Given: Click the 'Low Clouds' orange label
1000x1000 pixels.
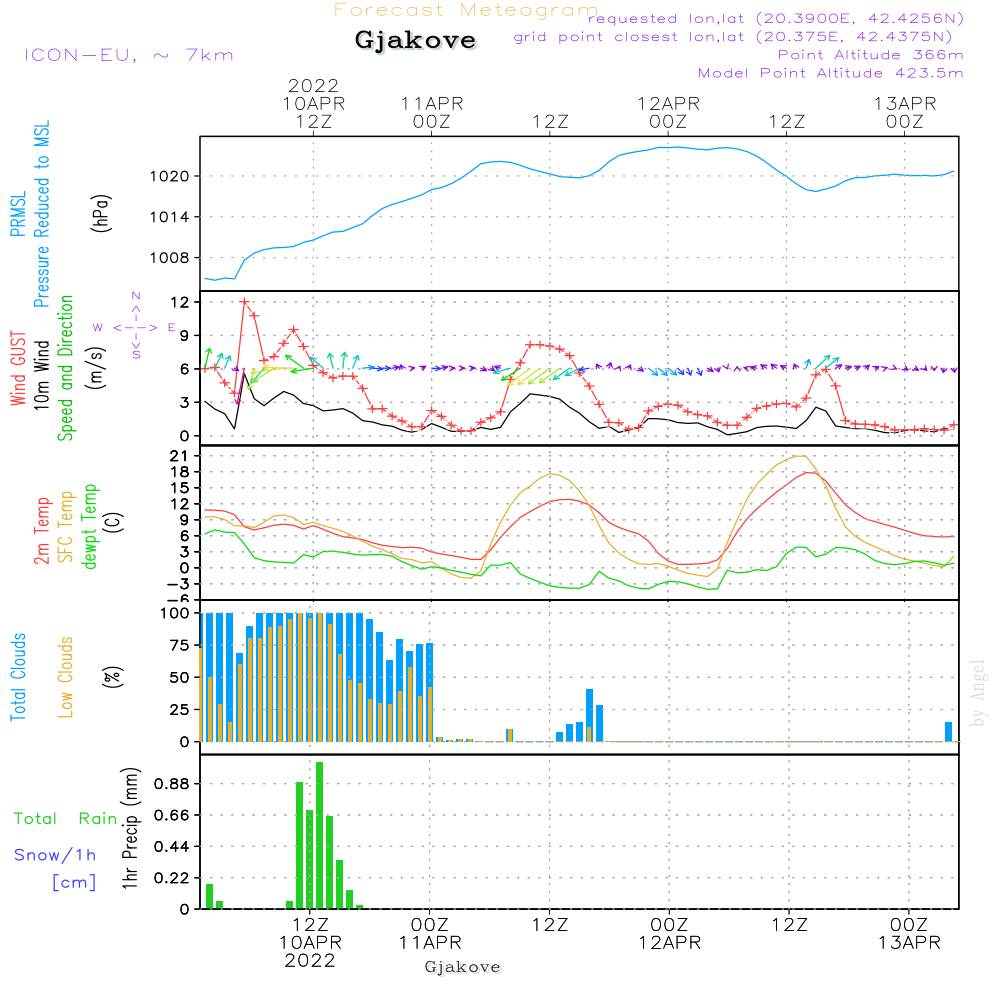Looking at the screenshot, I should click(x=66, y=677).
